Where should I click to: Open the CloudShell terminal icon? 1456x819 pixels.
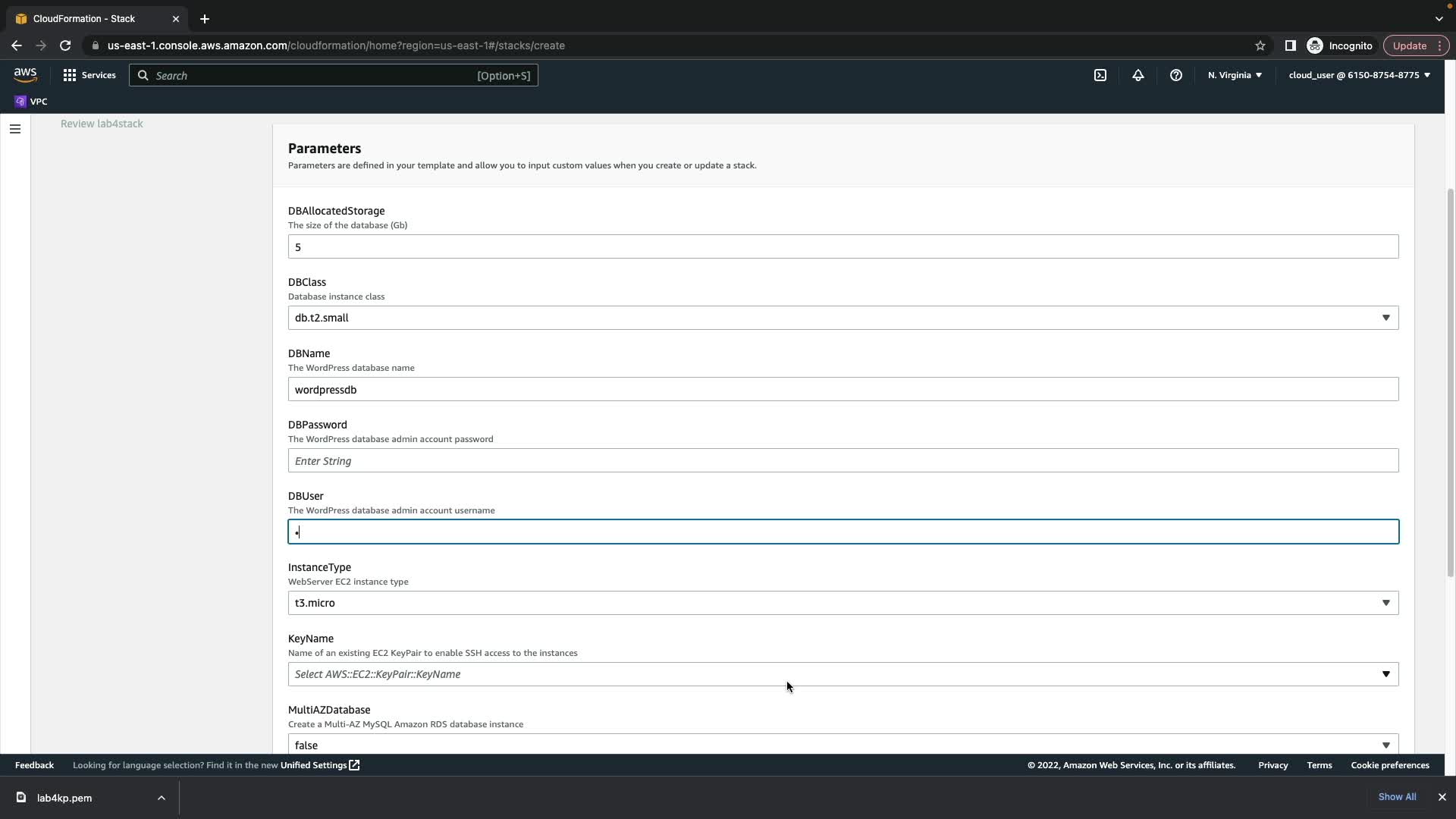coord(1100,75)
